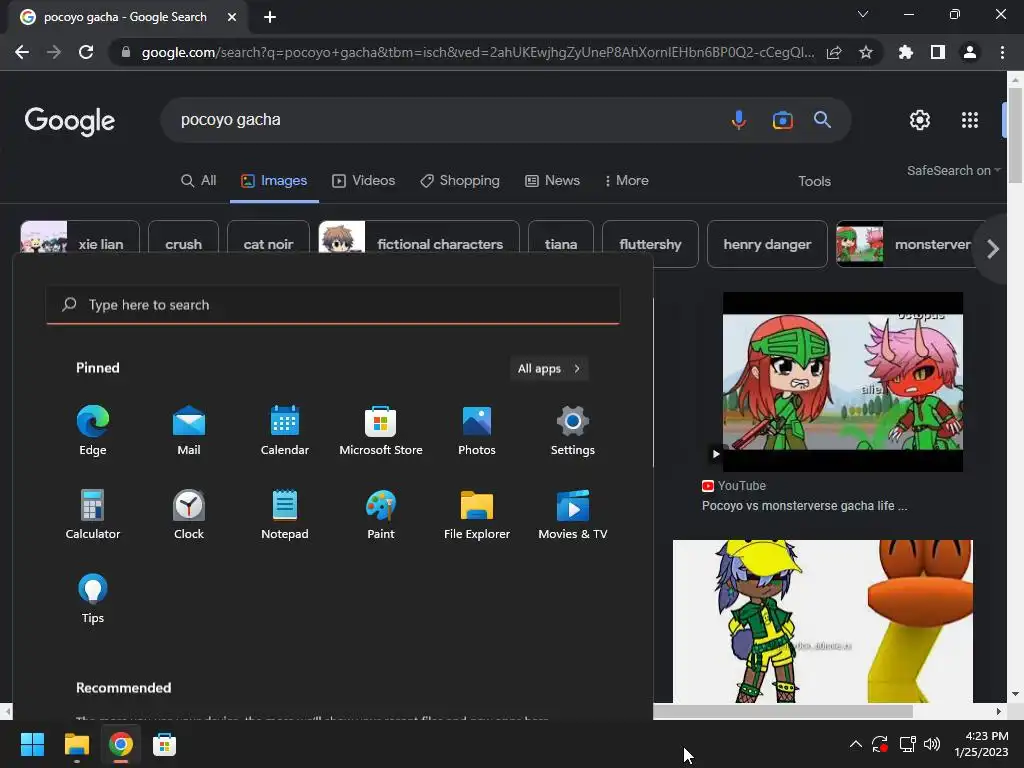This screenshot has width=1024, height=768.
Task: Open the volume control in tray
Action: point(932,744)
